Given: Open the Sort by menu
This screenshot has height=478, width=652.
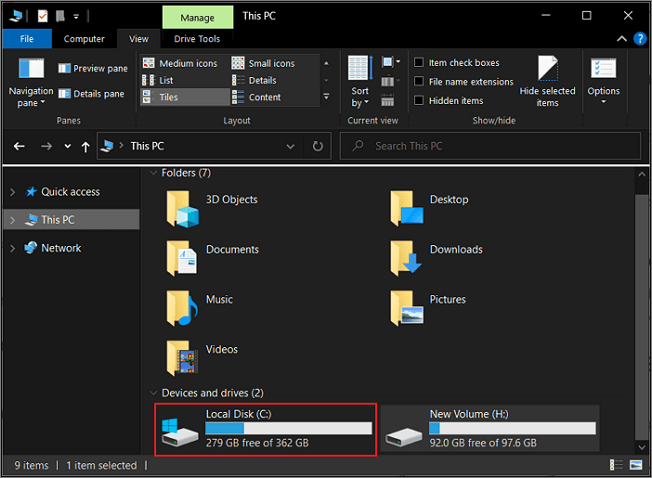Looking at the screenshot, I should (x=360, y=82).
